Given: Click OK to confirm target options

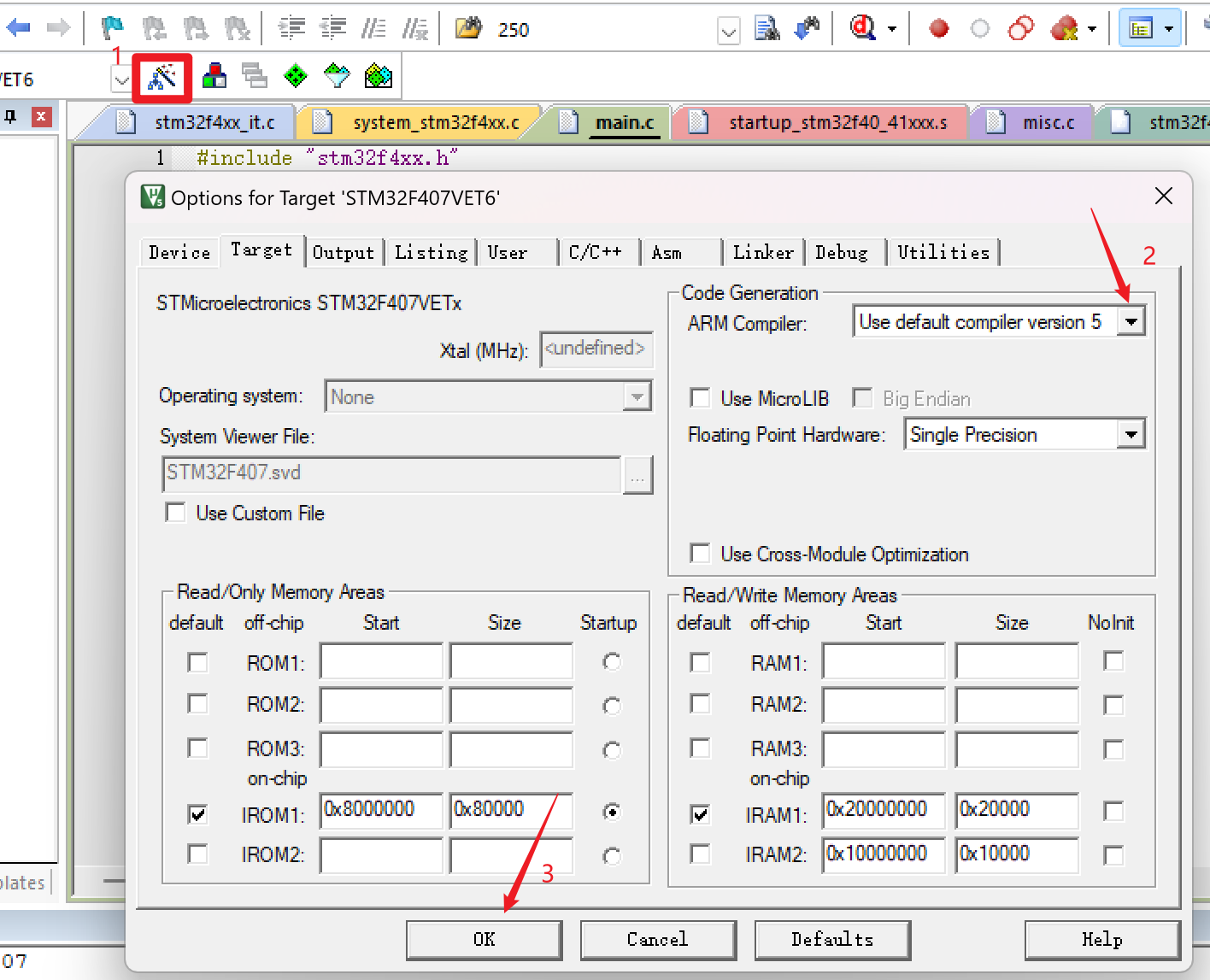Looking at the screenshot, I should pos(485,940).
